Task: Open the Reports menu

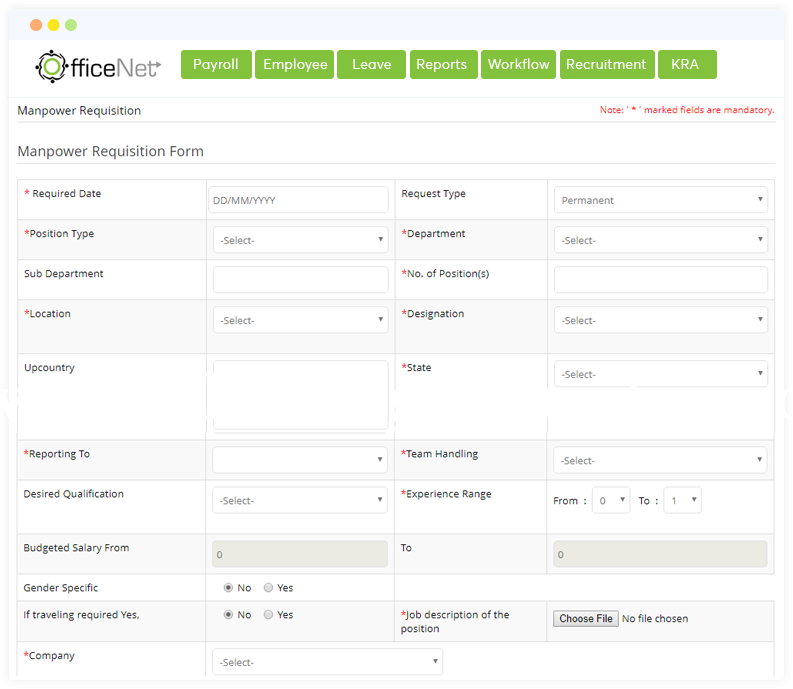Action: pos(444,64)
